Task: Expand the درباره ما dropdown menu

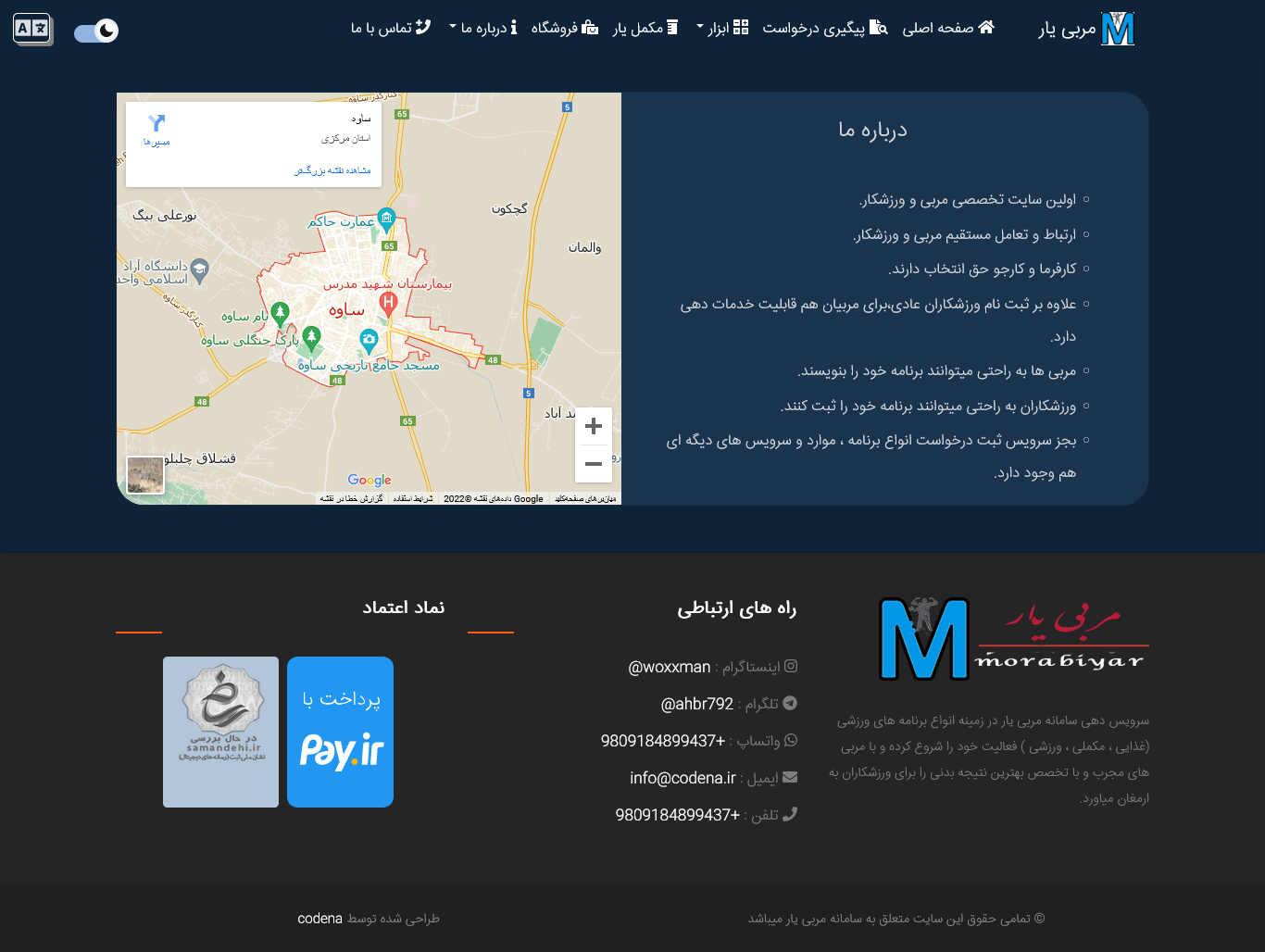Action: pyautogui.click(x=483, y=28)
